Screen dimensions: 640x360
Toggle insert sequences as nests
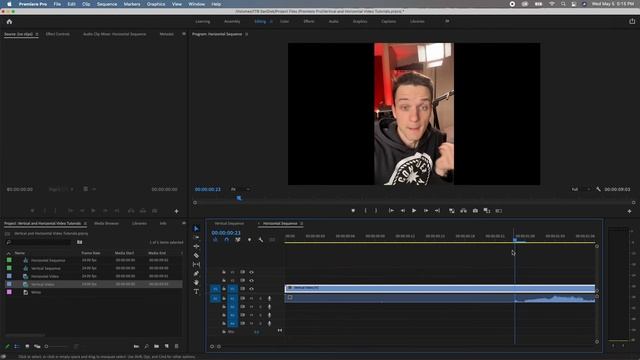[x=216, y=240]
